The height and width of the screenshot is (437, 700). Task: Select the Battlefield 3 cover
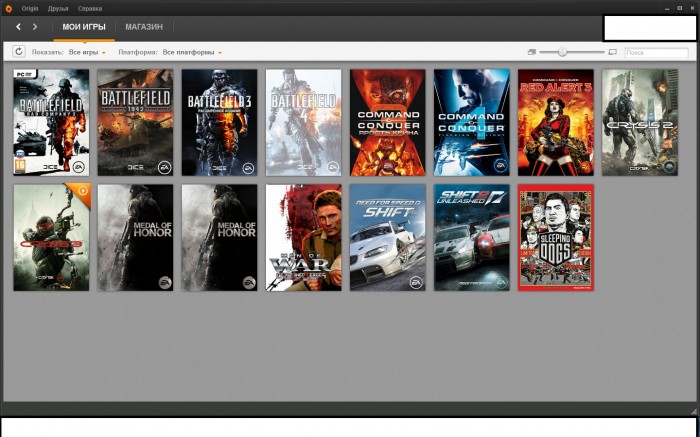tap(219, 122)
